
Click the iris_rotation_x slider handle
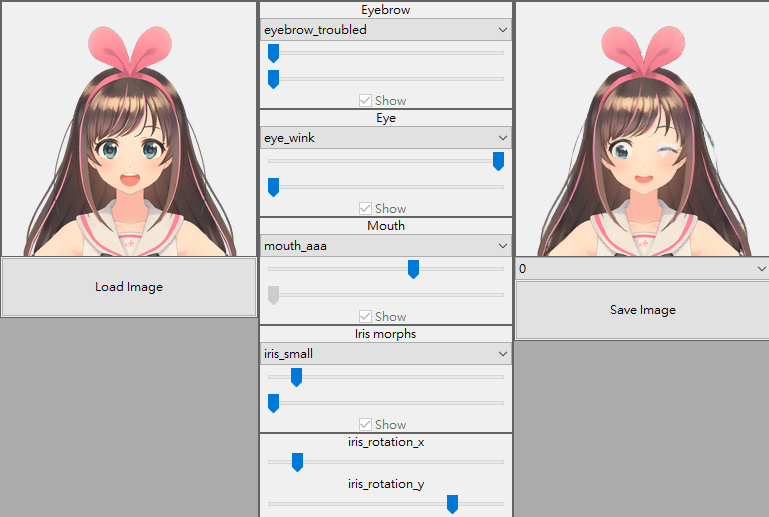(297, 462)
